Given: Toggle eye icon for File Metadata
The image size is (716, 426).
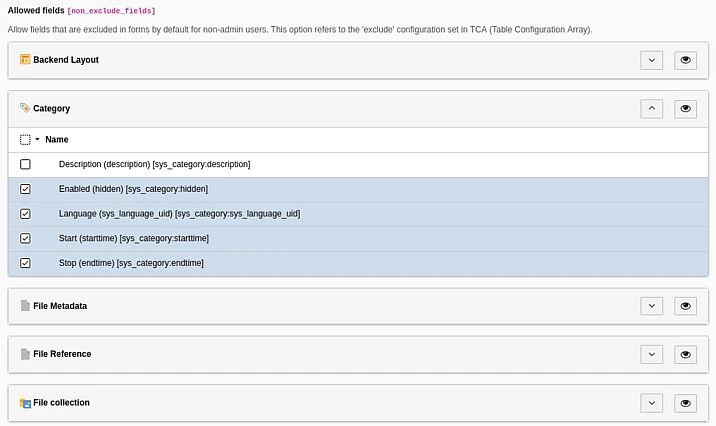Looking at the screenshot, I should tap(685, 306).
